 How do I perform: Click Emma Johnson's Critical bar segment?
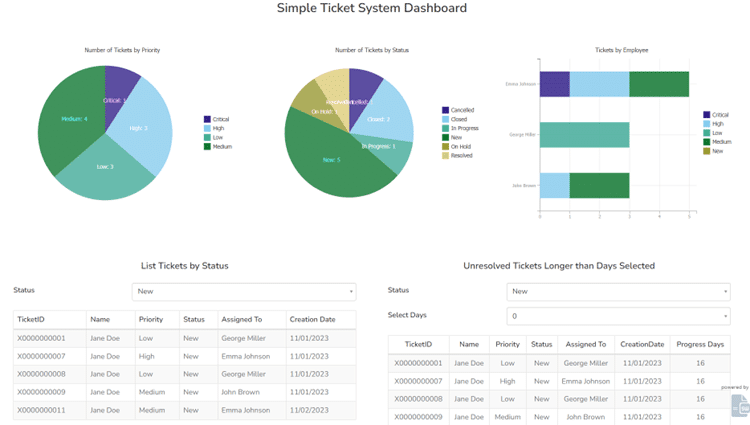pos(554,84)
